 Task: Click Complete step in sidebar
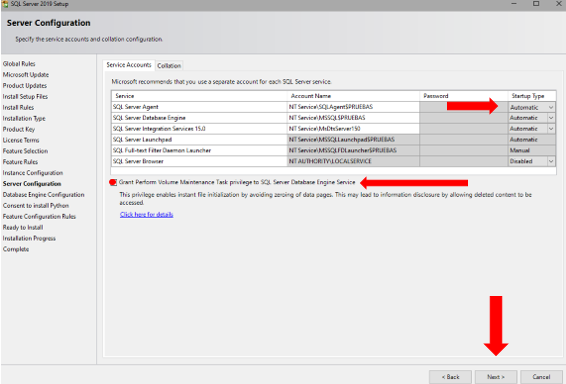tap(16, 249)
